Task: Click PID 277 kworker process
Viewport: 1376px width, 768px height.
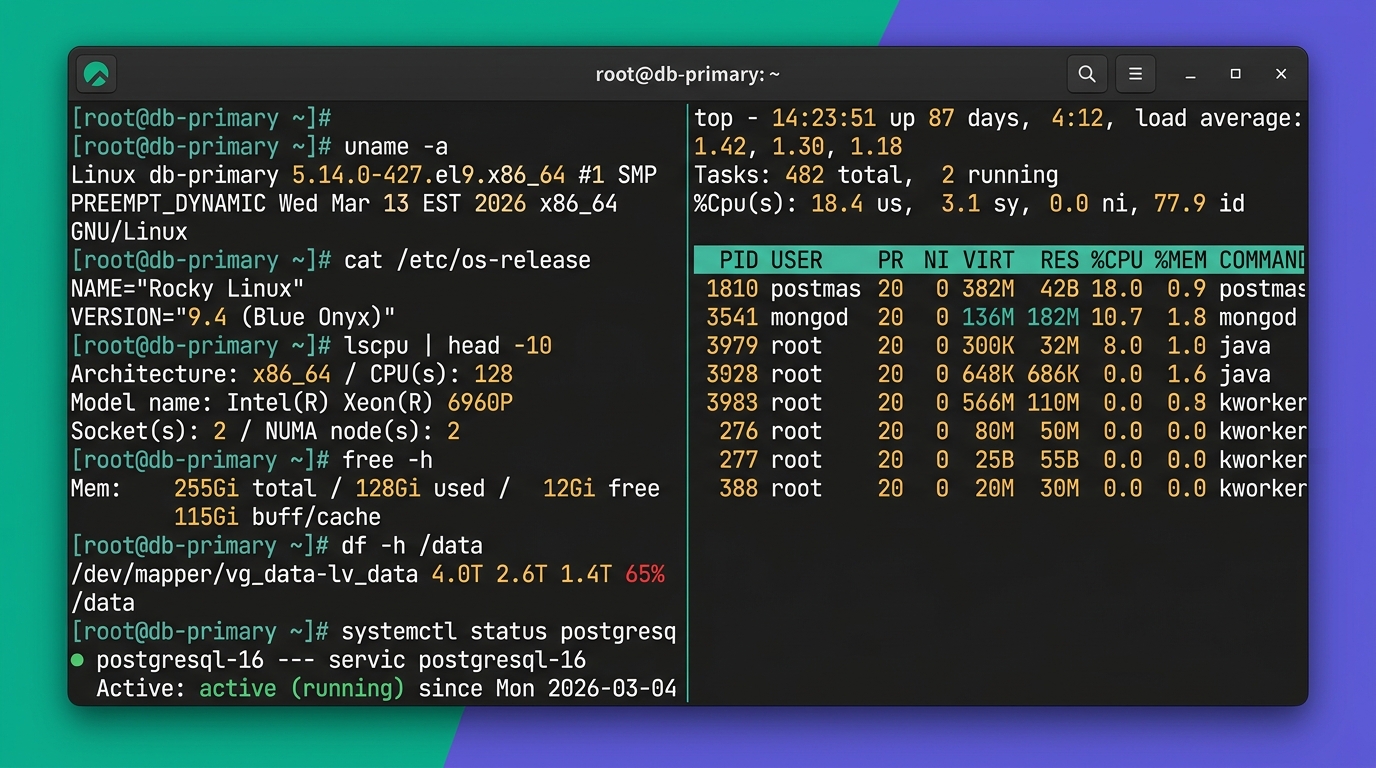Action: coord(739,460)
